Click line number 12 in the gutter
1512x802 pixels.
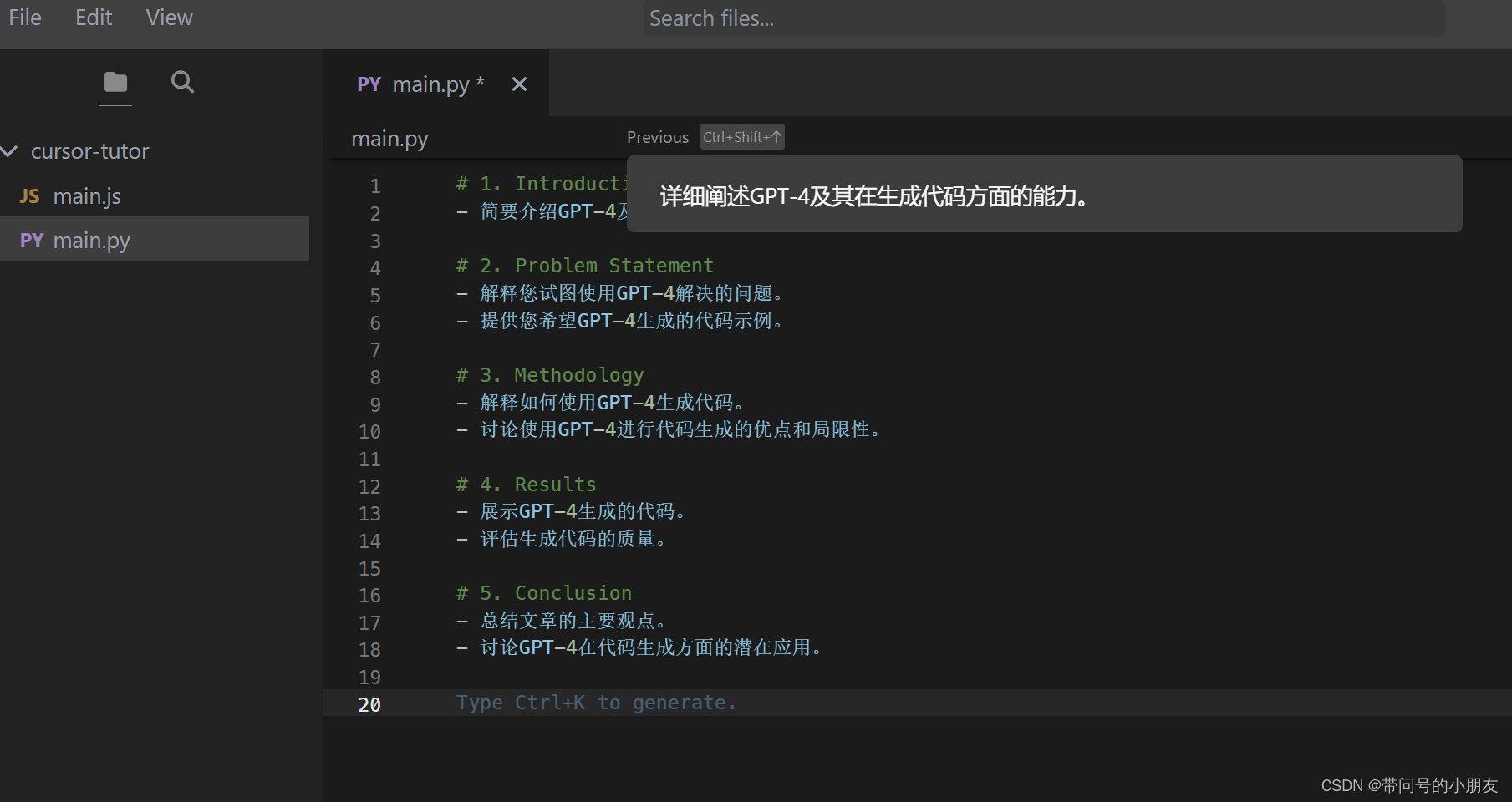369,487
